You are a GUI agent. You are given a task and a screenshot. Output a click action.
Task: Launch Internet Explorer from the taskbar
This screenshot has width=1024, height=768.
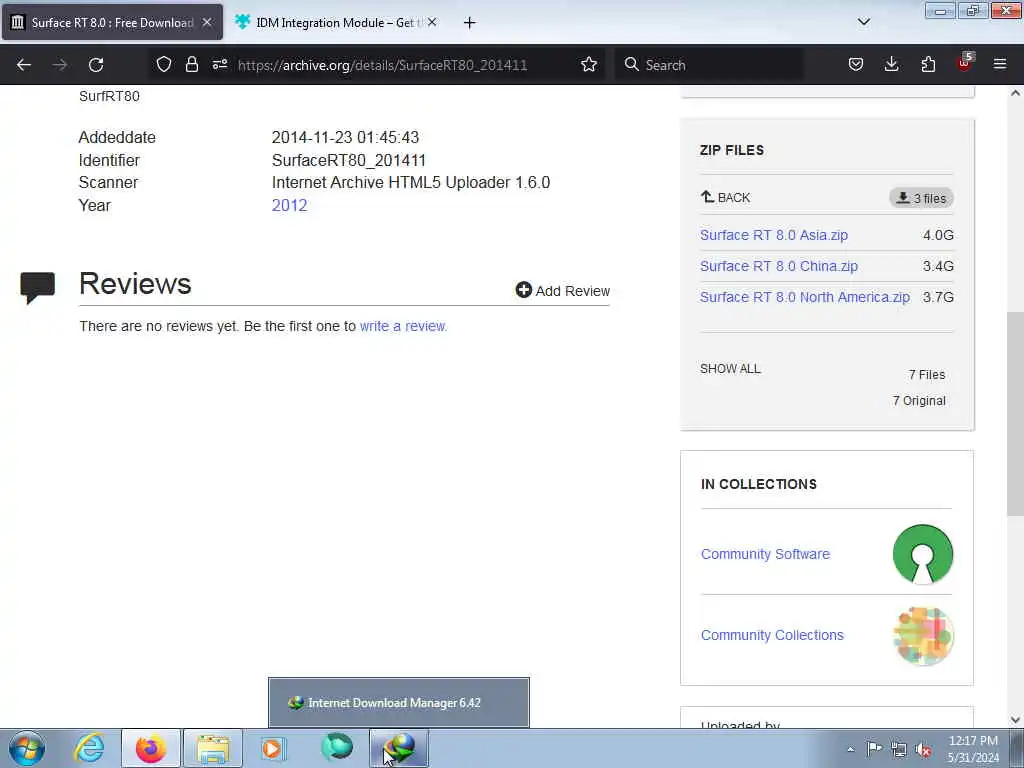tap(89, 748)
